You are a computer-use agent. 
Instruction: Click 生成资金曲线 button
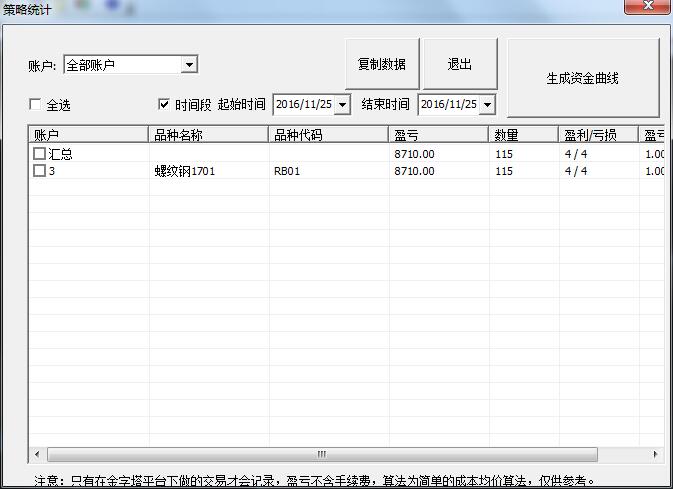582,78
